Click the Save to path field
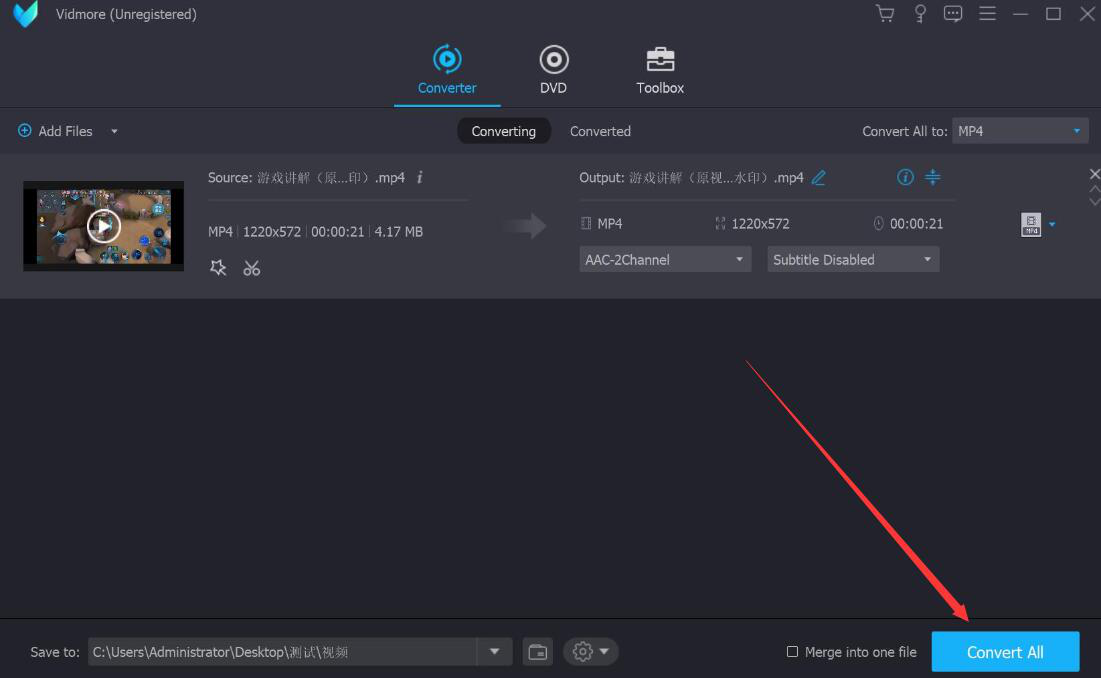1101x678 pixels. (282, 652)
